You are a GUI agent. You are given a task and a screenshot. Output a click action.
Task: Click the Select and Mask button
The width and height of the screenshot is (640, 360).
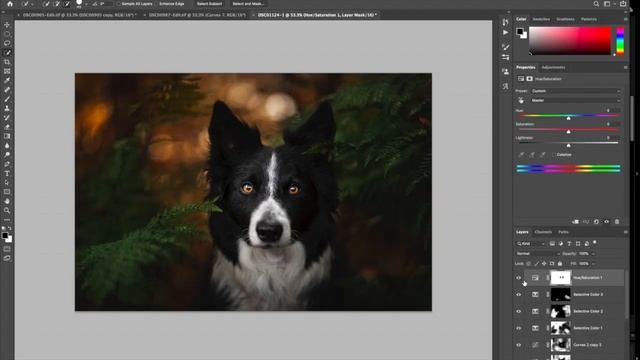point(248,4)
